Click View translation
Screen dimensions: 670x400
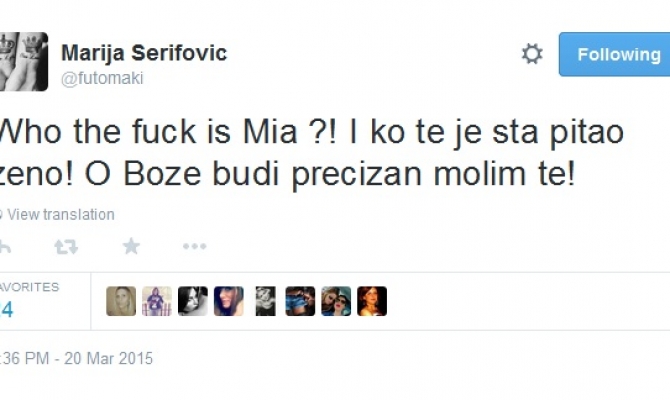click(x=62, y=214)
